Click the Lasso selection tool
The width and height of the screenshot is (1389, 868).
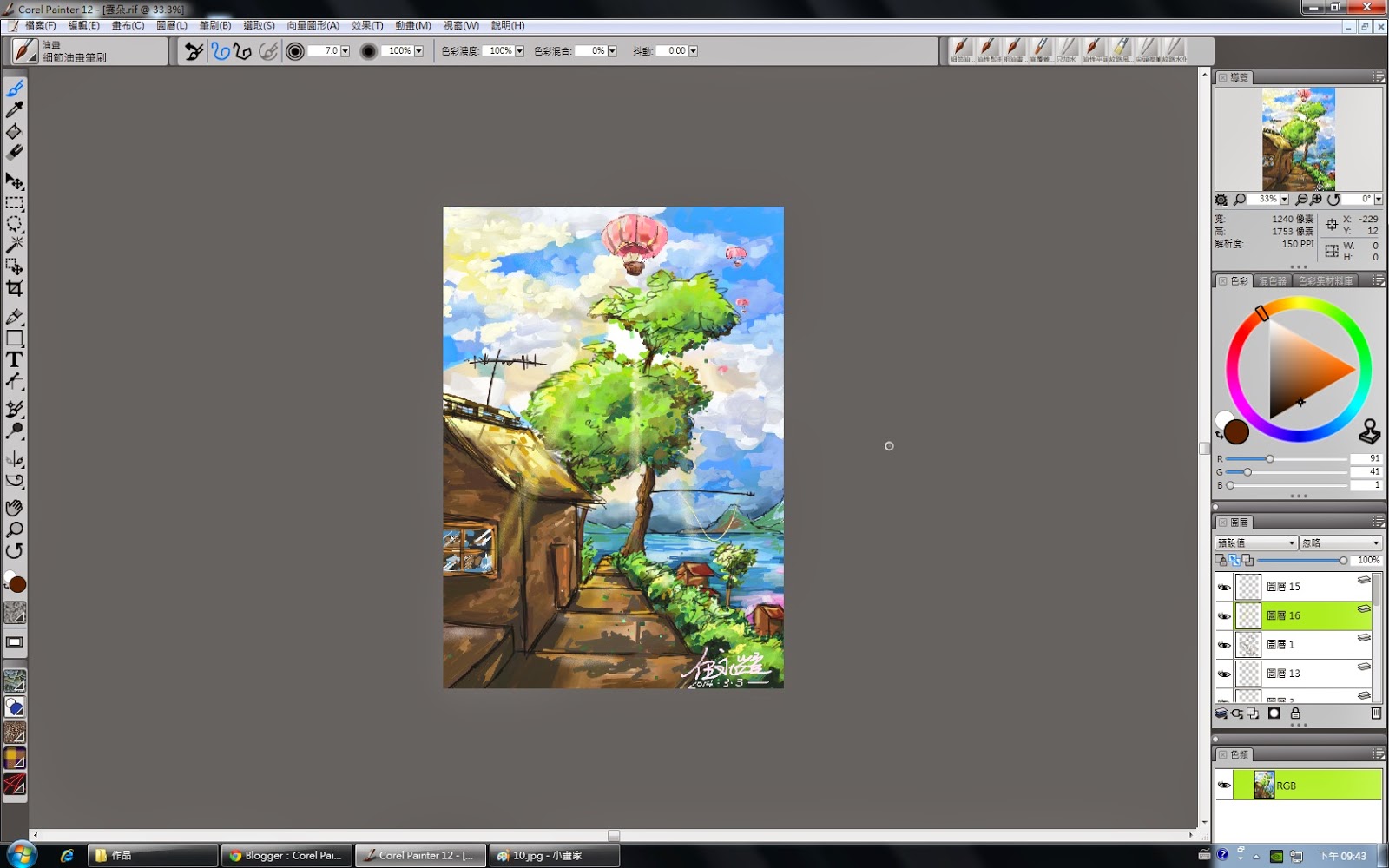coord(14,223)
